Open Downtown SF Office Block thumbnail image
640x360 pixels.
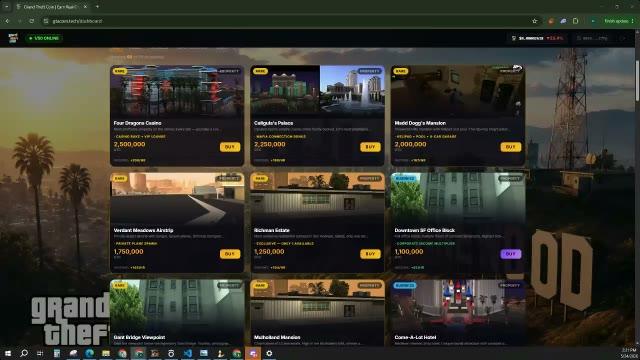click(458, 199)
